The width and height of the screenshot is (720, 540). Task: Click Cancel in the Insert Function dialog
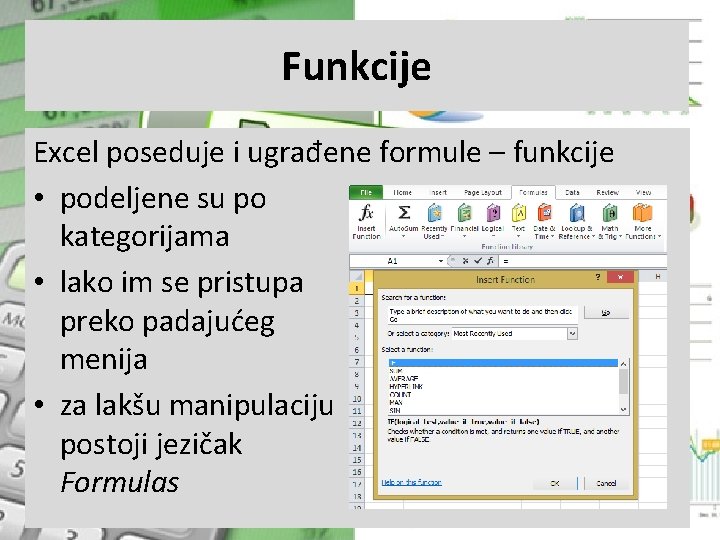[606, 483]
